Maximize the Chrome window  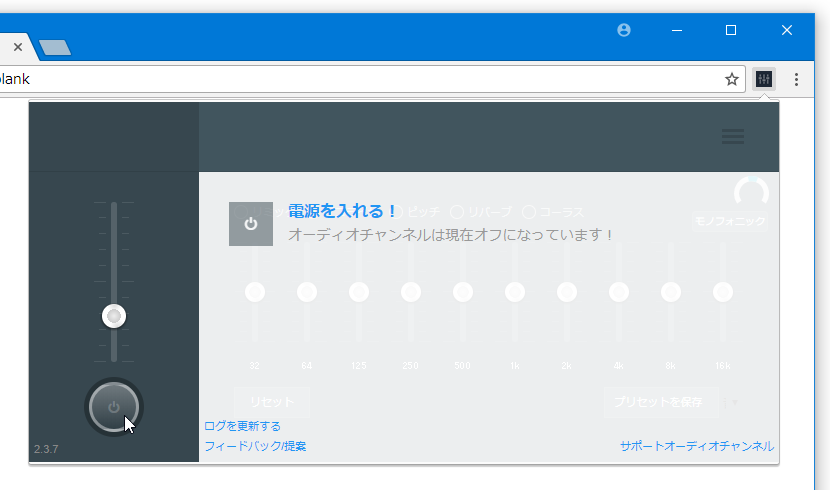point(731,30)
